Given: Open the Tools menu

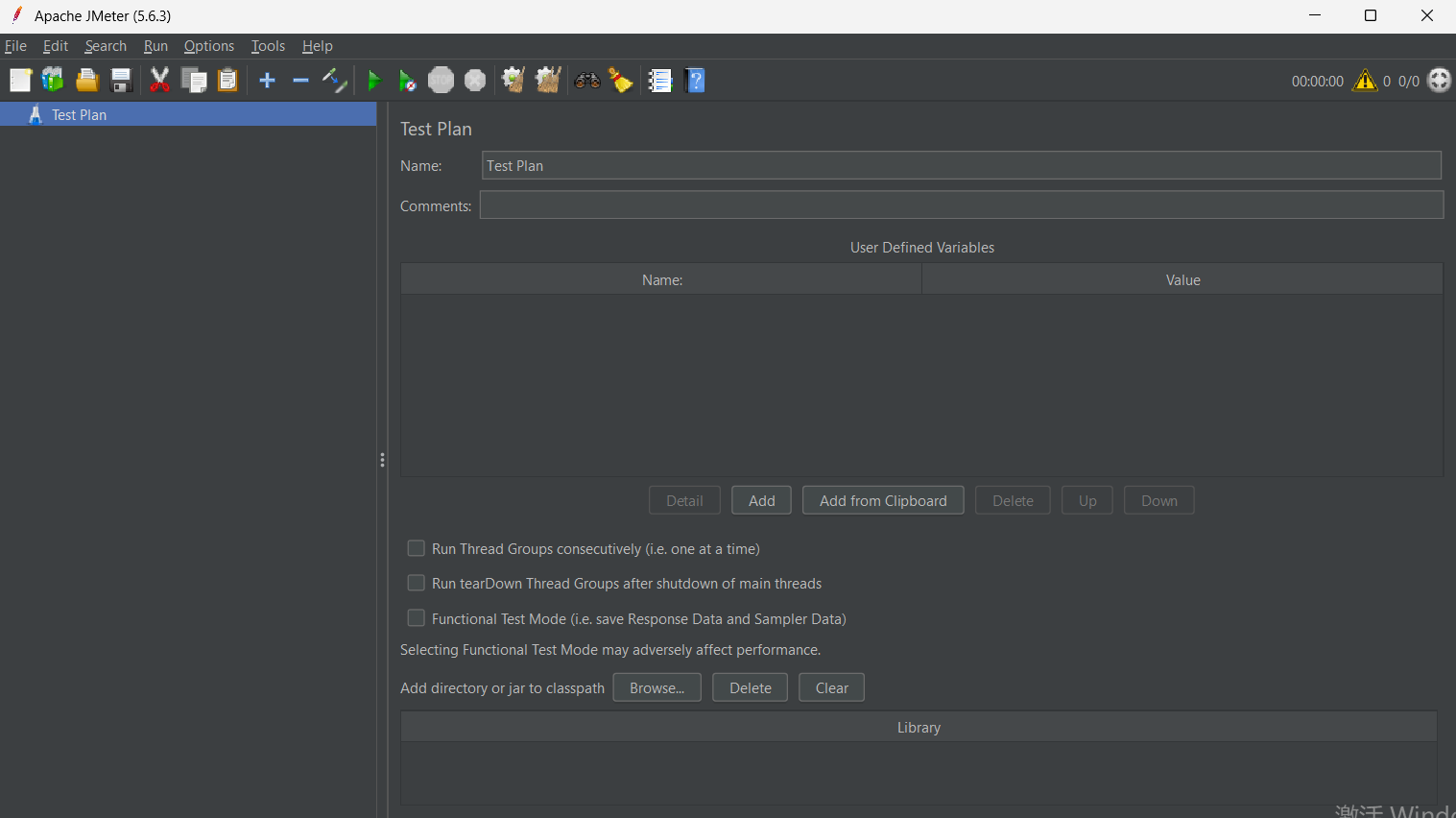Looking at the screenshot, I should 268,46.
